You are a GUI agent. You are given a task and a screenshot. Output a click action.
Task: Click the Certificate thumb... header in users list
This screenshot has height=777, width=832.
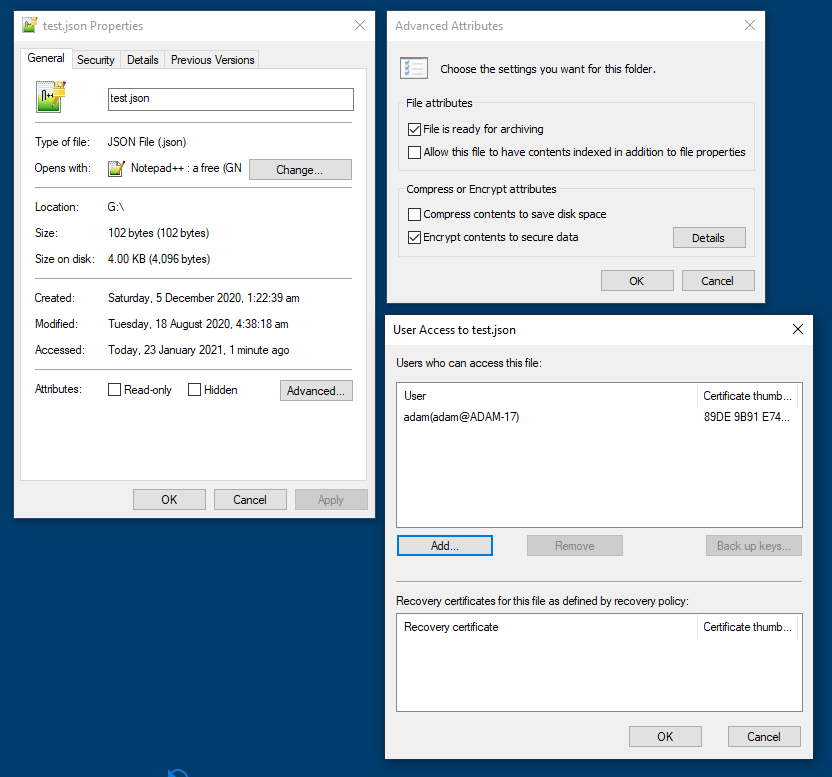tap(748, 396)
